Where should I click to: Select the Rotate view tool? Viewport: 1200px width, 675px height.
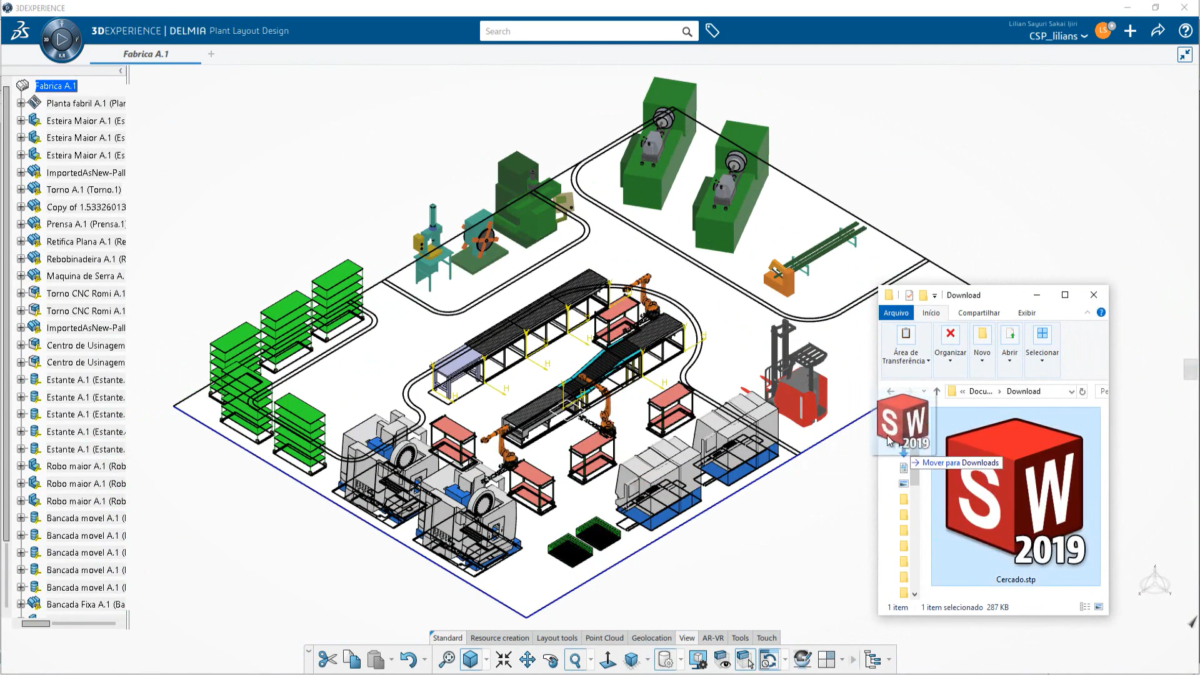[551, 659]
